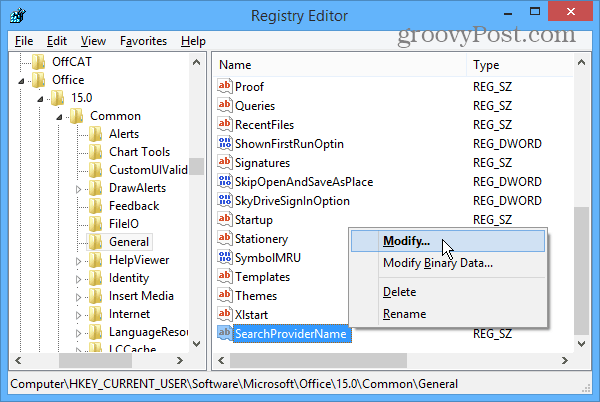Screen dimensions: 600x402
Task: Click the REG_DWORD type of ShownFirstRunOptin
Action: [x=507, y=144]
